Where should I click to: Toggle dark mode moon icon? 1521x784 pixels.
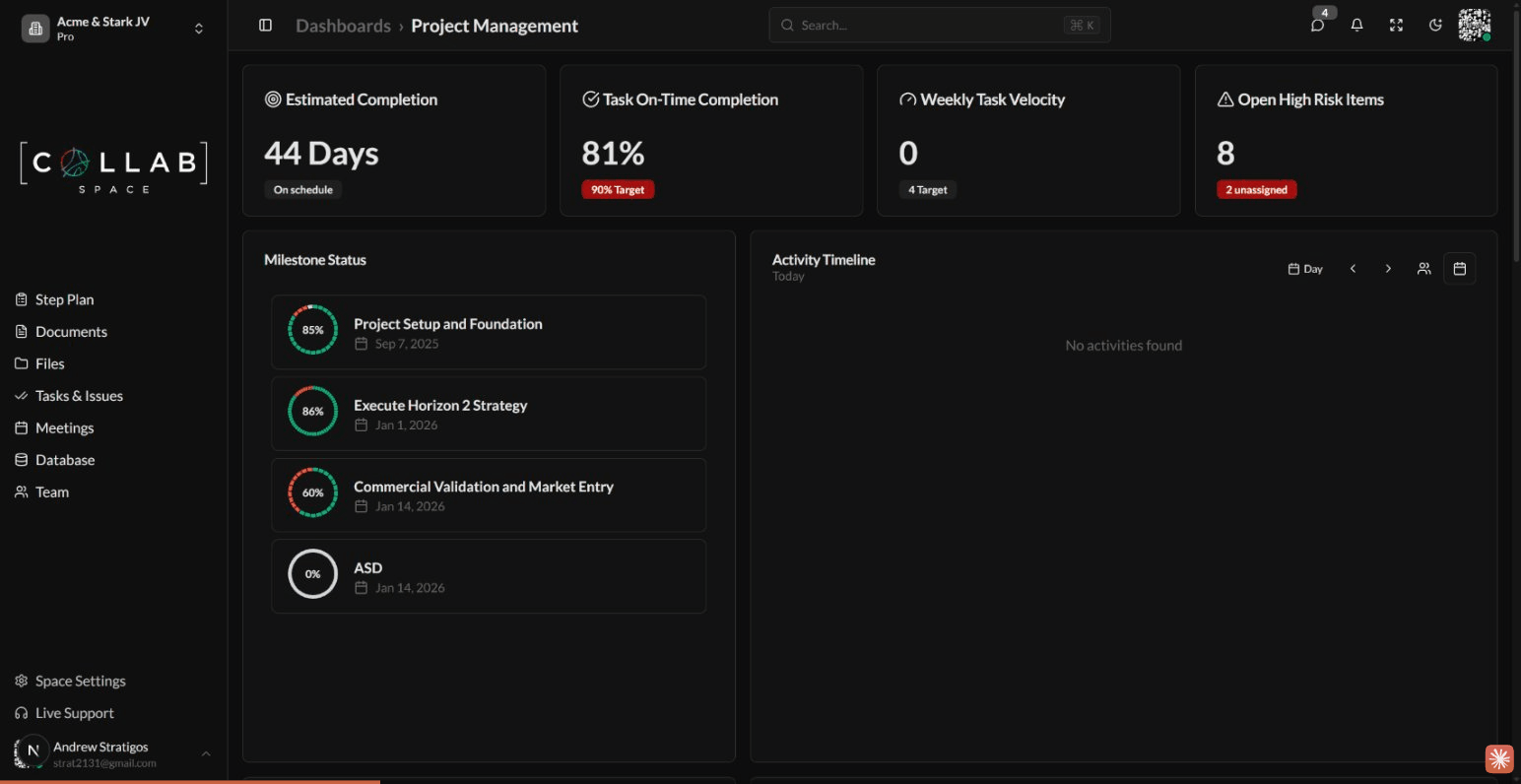[x=1435, y=26]
